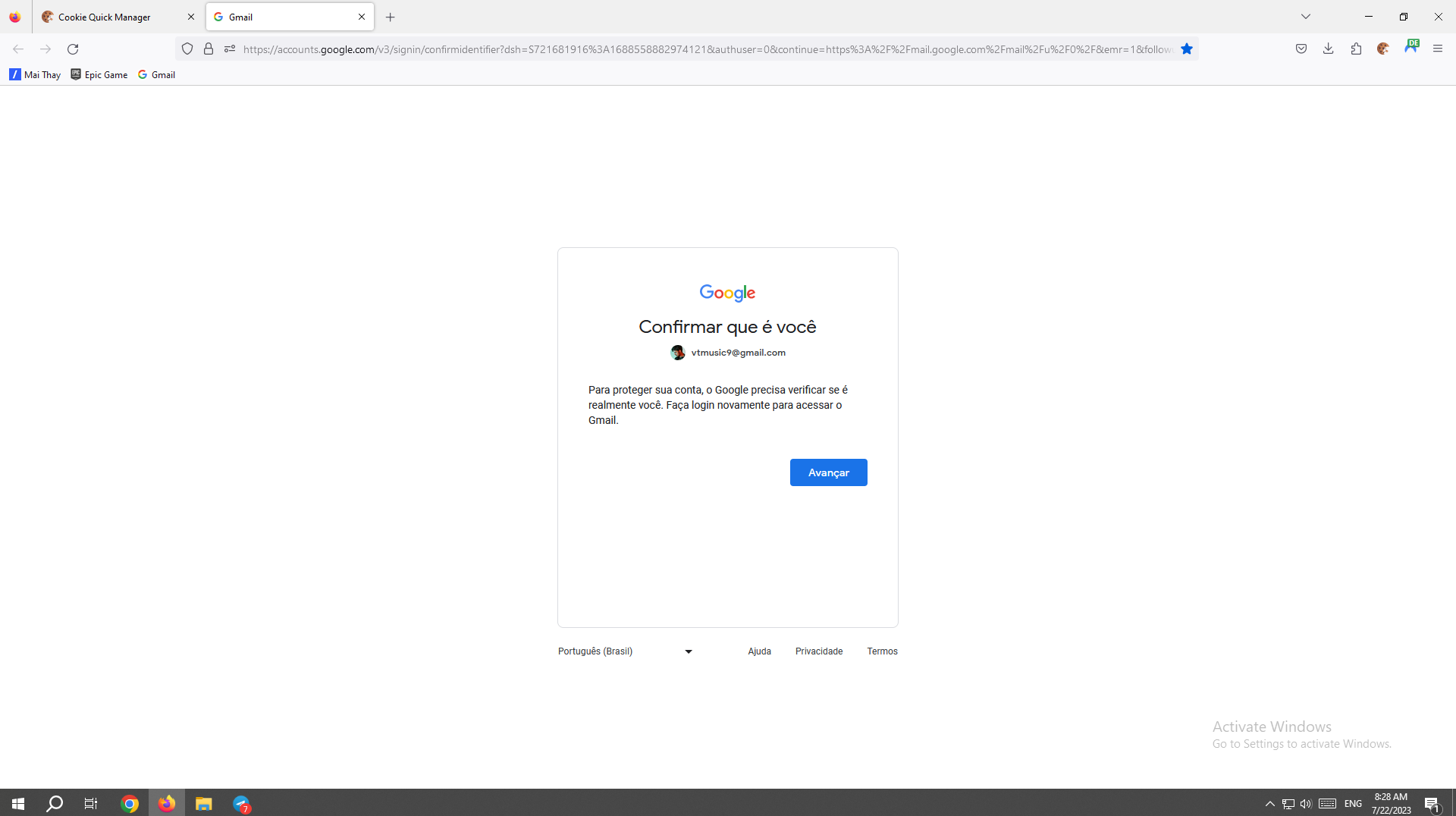This screenshot has height=816, width=1456.
Task: Open the list all tabs dropdown
Action: [1306, 17]
